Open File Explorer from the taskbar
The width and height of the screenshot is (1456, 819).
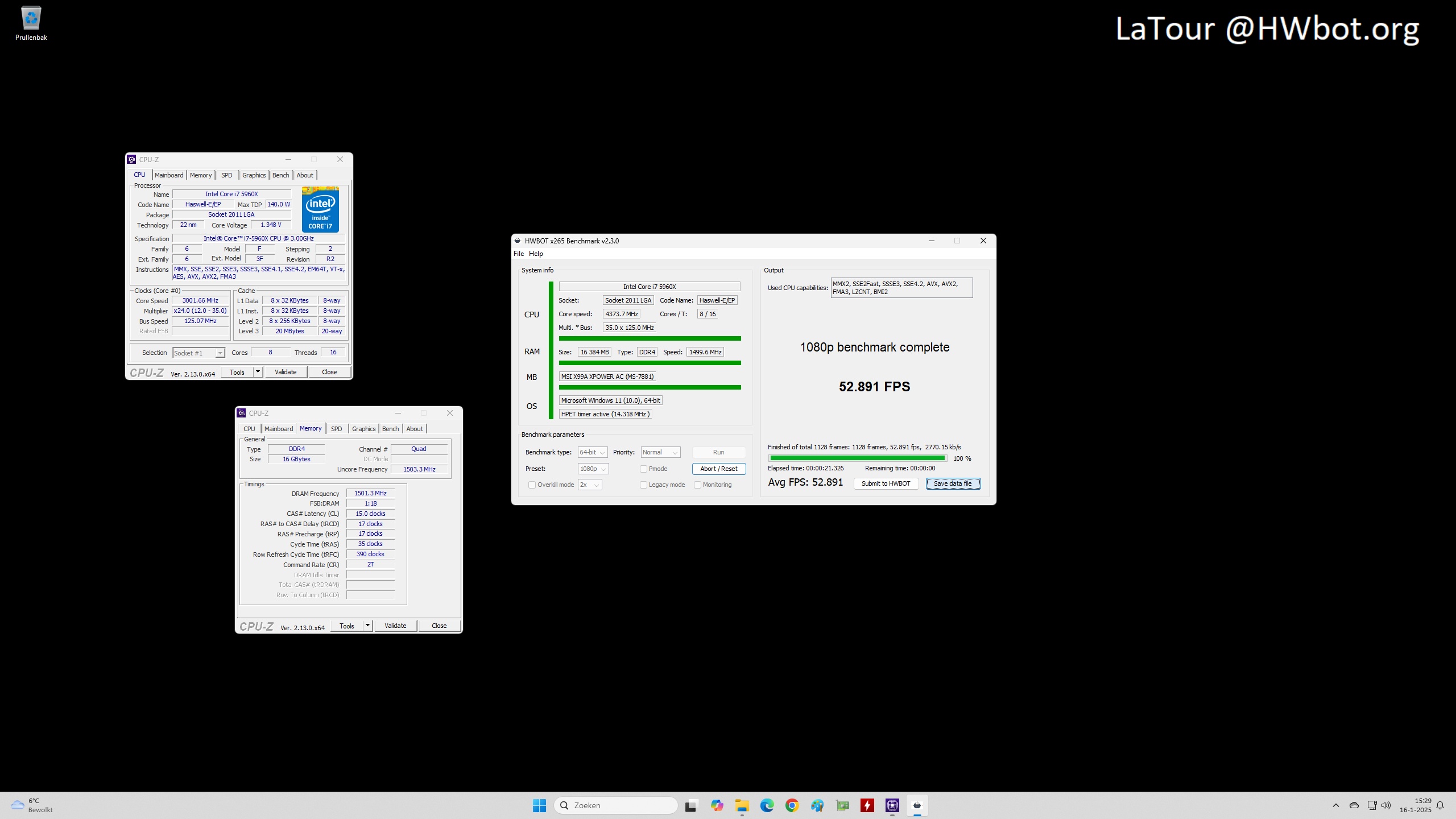click(x=742, y=805)
